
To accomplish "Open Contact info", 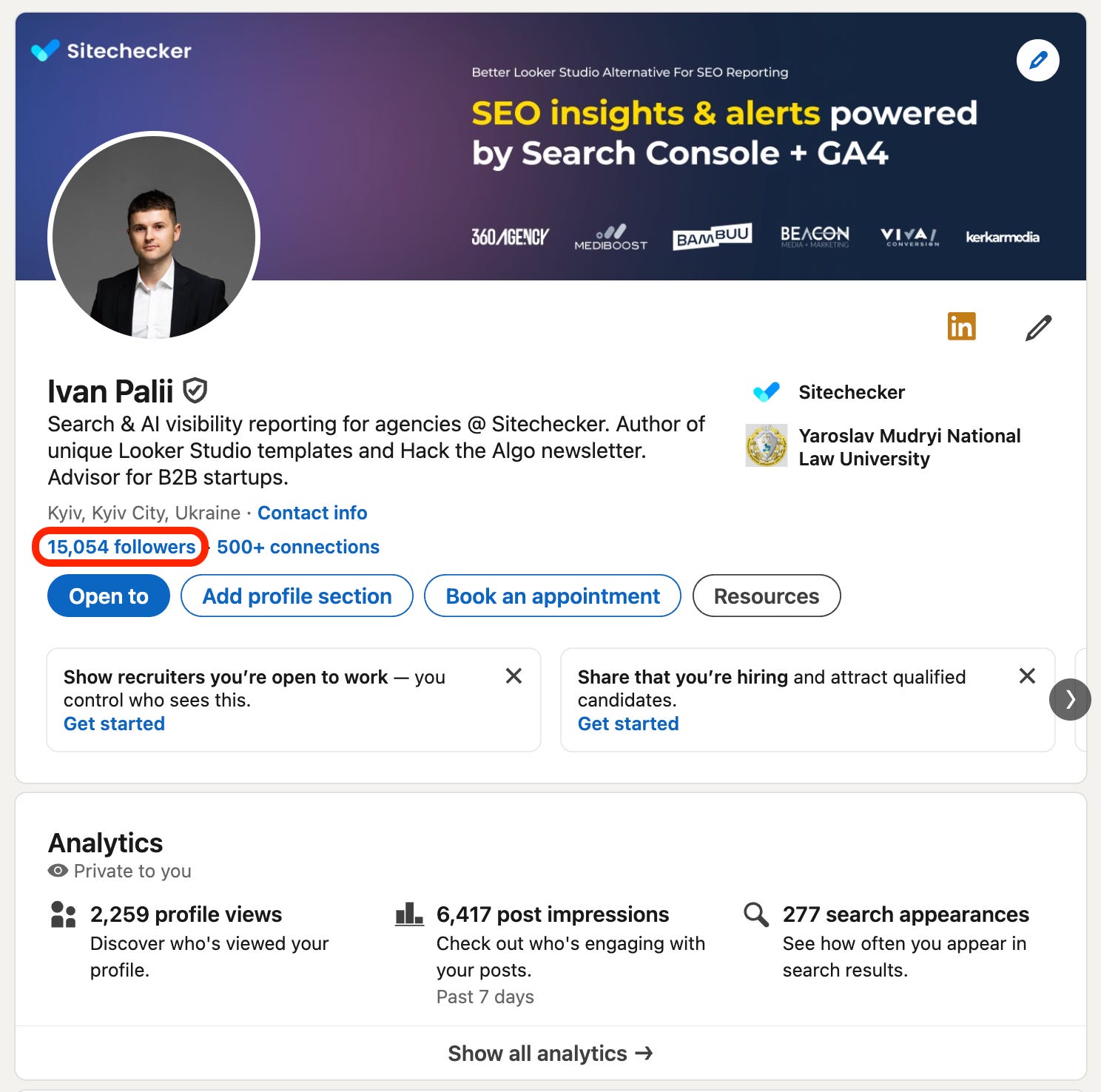I will pyautogui.click(x=312, y=513).
